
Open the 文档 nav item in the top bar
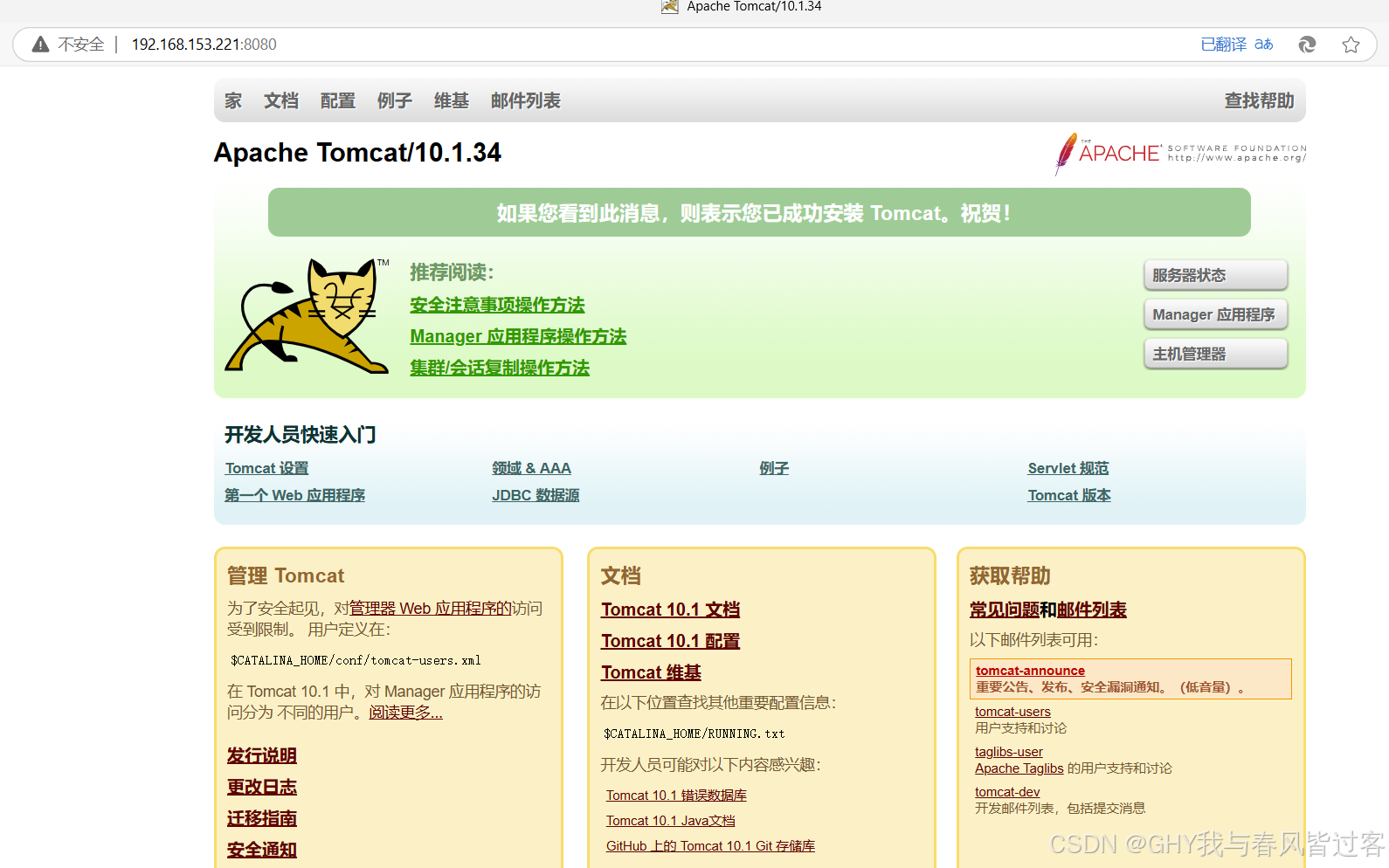tap(281, 101)
